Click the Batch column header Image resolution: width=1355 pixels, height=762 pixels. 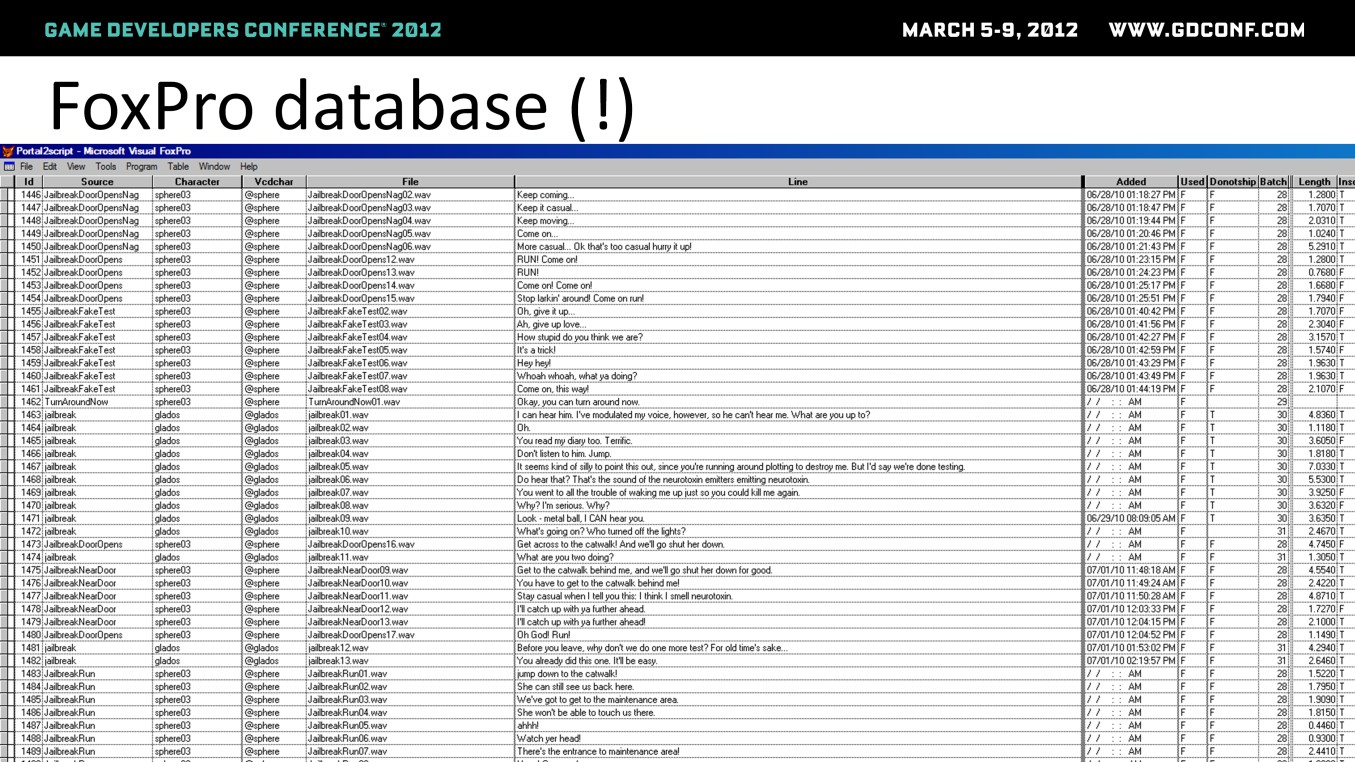[1274, 182]
